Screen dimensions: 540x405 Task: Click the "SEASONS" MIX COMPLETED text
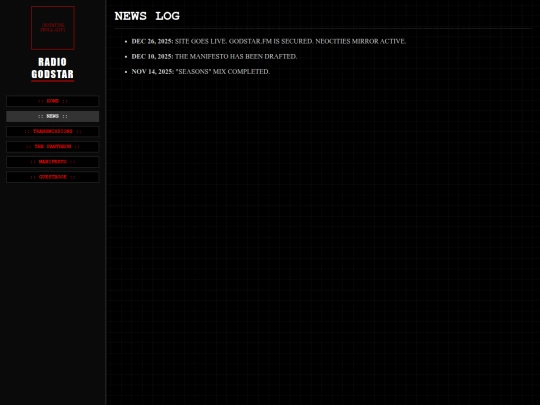click(223, 72)
